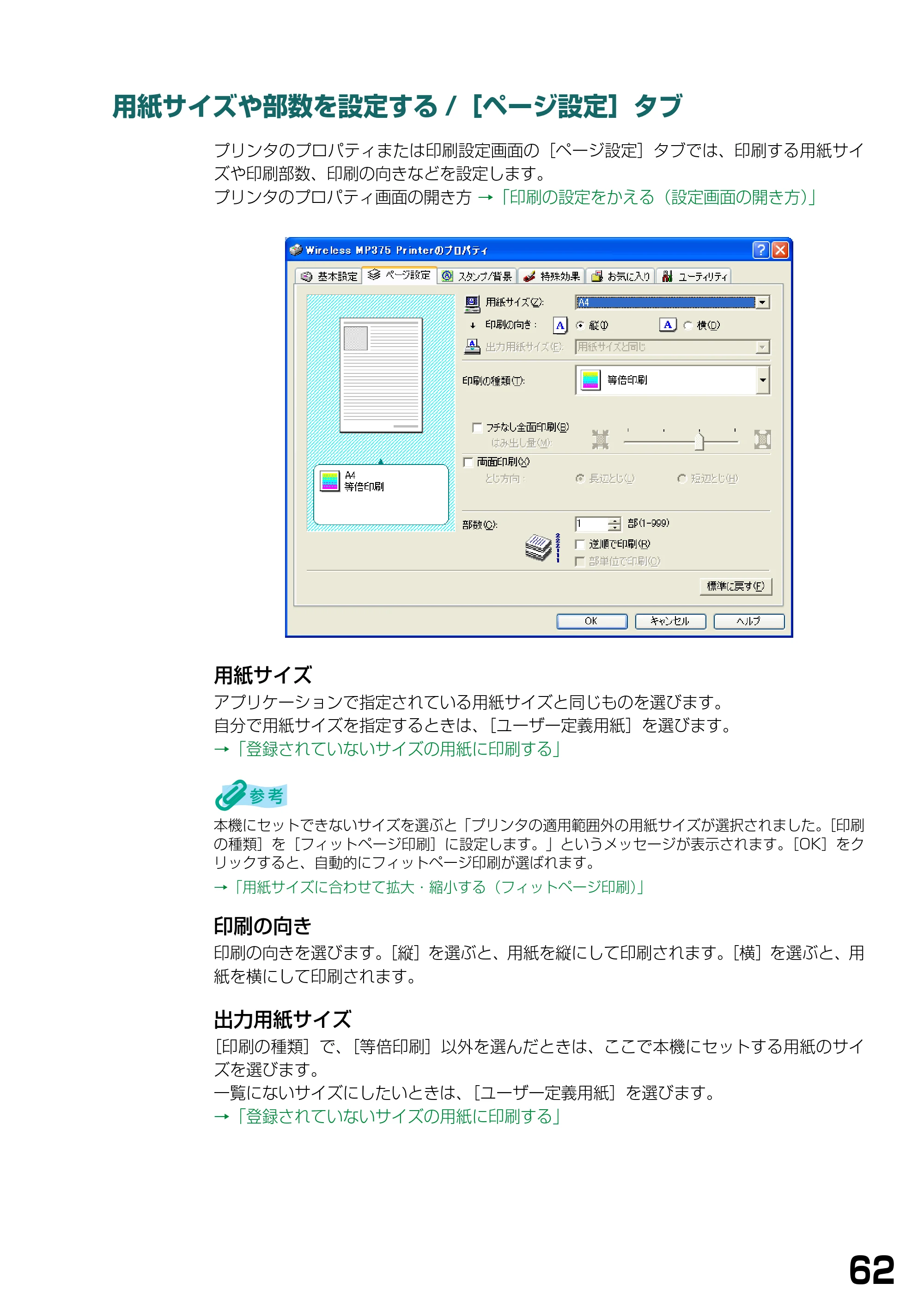Click the 出力用紙サイズ printer icon
This screenshot has height=1307, width=924.
pyautogui.click(x=472, y=346)
